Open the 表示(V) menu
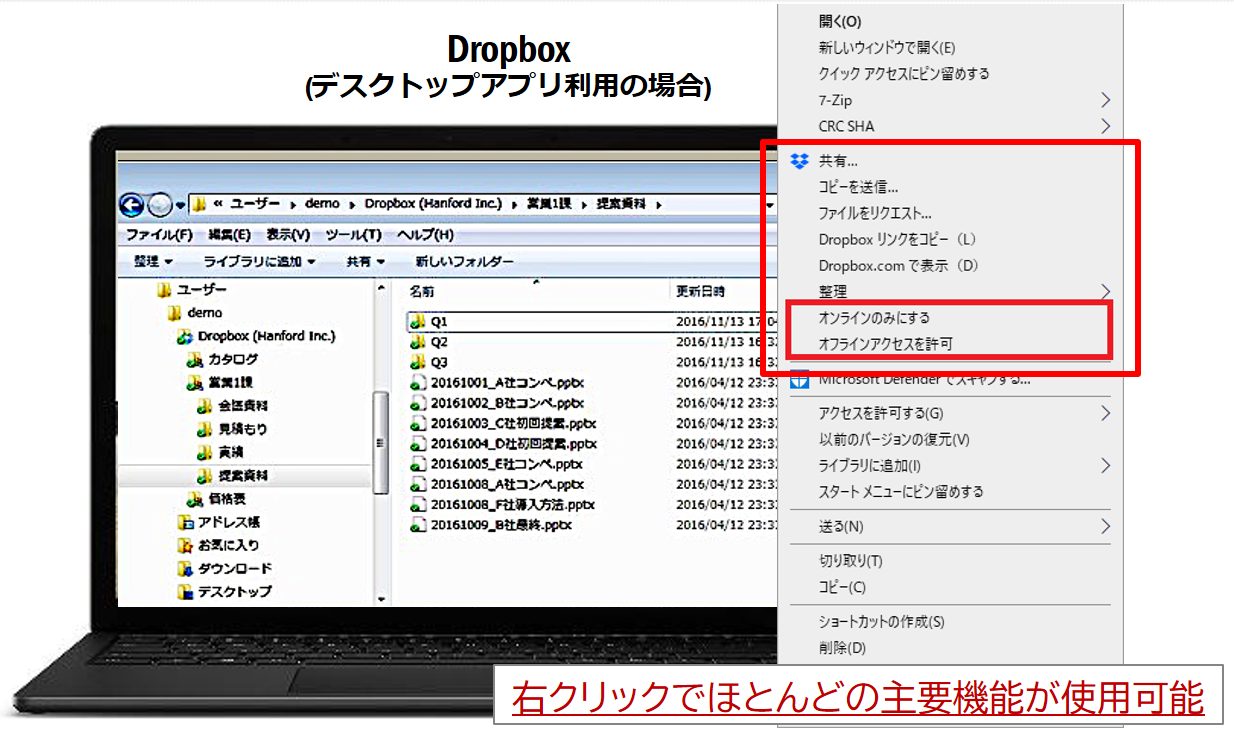Viewport: 1234px width, 730px height. tap(288, 235)
